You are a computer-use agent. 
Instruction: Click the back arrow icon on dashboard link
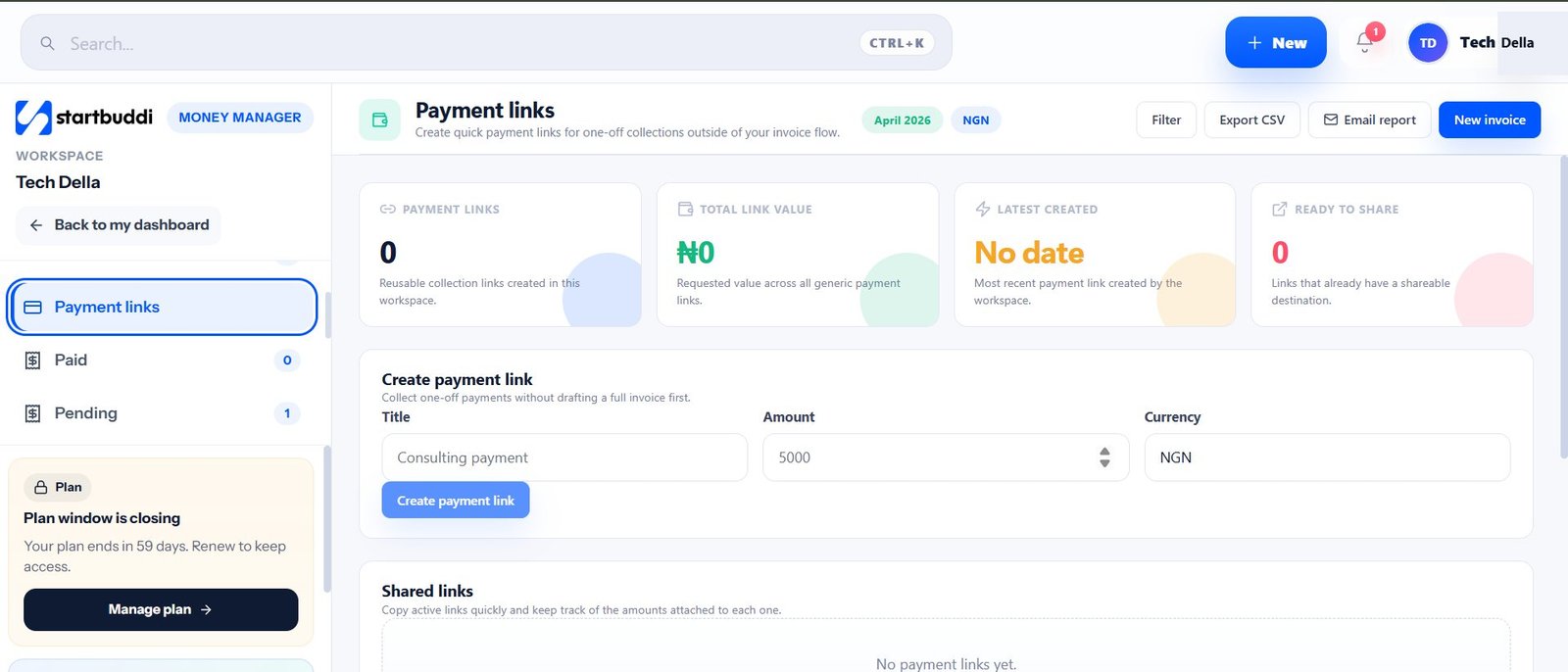click(x=36, y=225)
